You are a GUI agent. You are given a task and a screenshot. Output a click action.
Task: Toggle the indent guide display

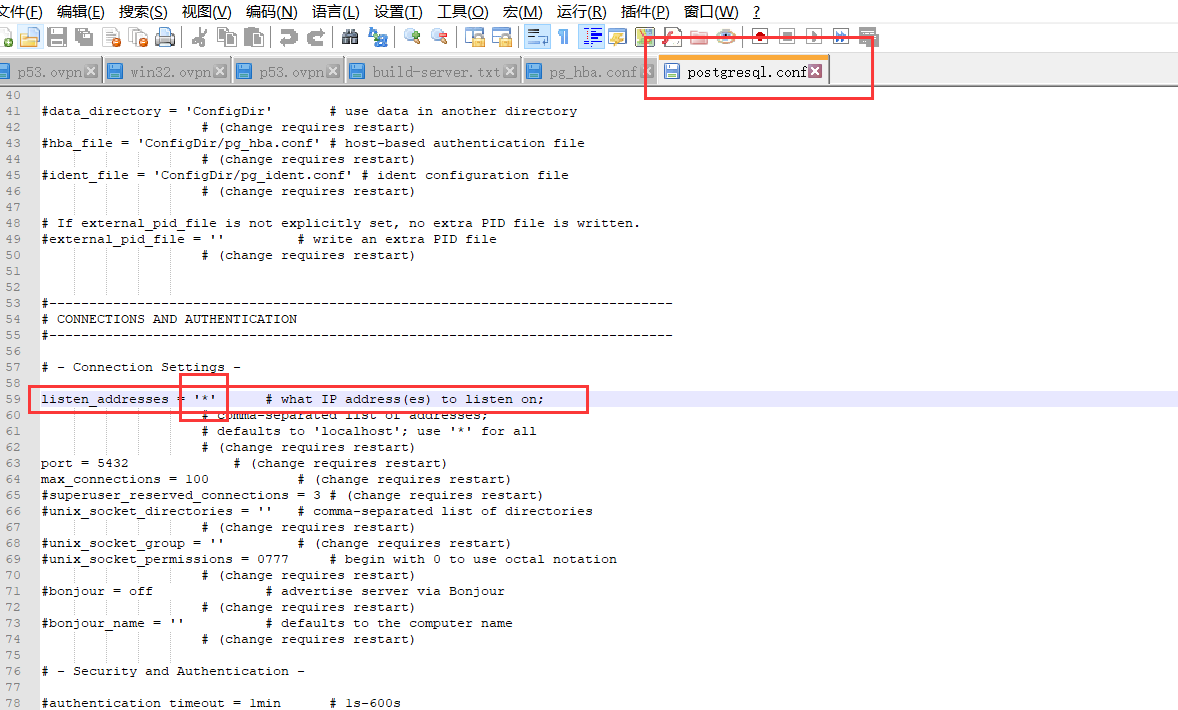click(x=592, y=37)
